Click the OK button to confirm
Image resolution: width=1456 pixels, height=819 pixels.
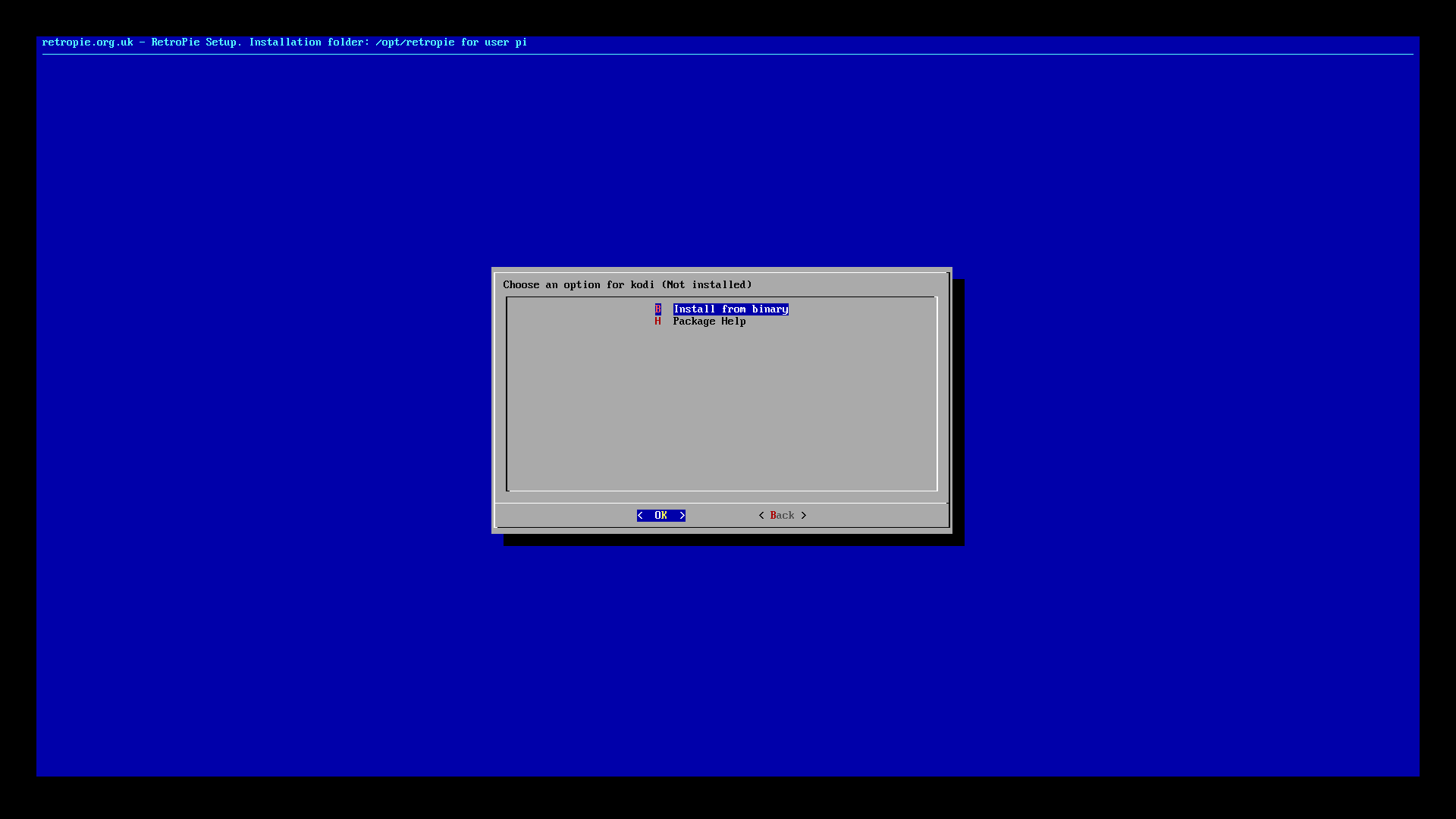click(660, 515)
